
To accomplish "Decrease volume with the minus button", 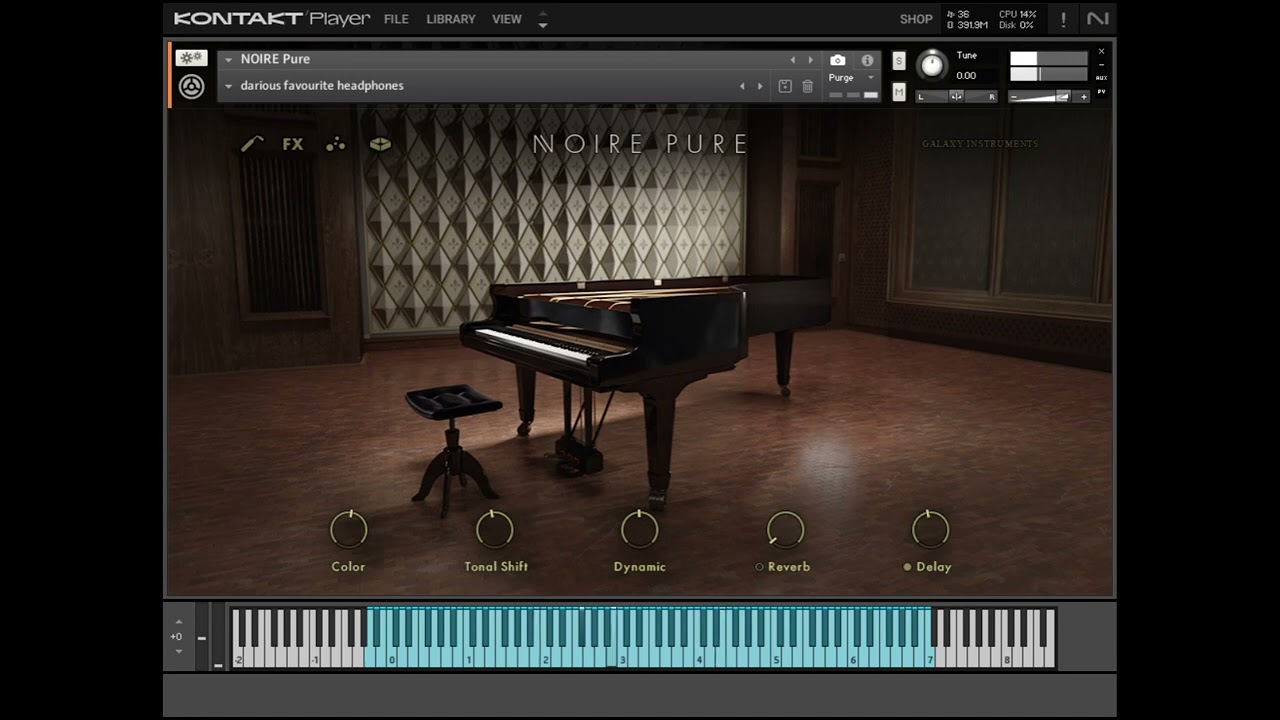I will point(1013,97).
